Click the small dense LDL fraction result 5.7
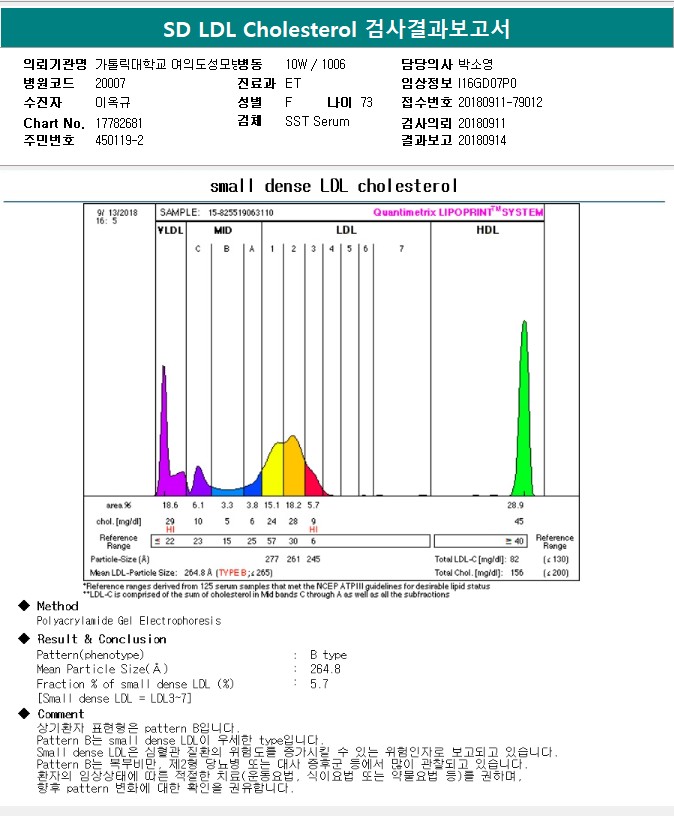Viewport: 674px width, 816px height. [319, 684]
